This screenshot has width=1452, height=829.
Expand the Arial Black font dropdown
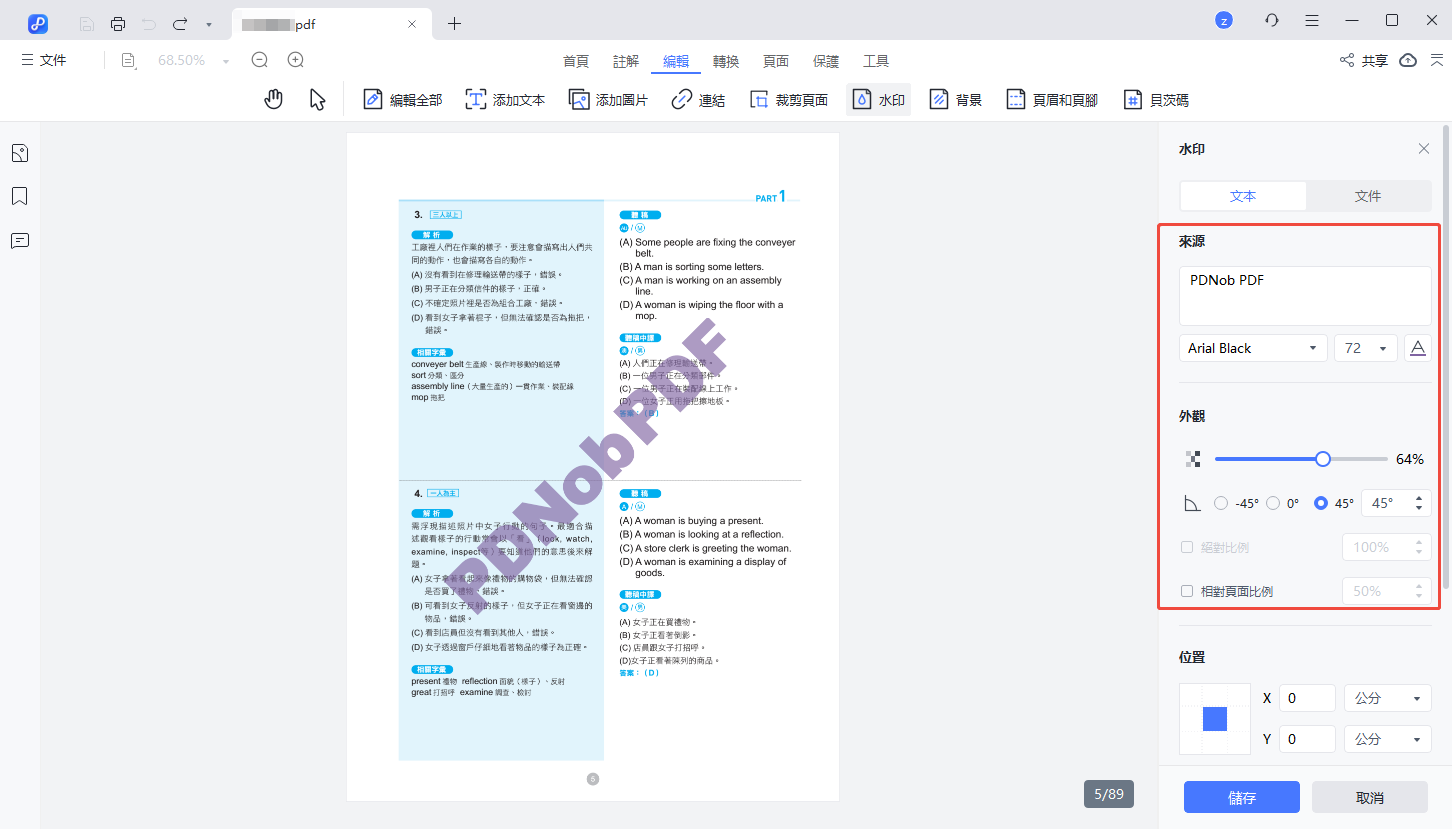tap(1253, 348)
